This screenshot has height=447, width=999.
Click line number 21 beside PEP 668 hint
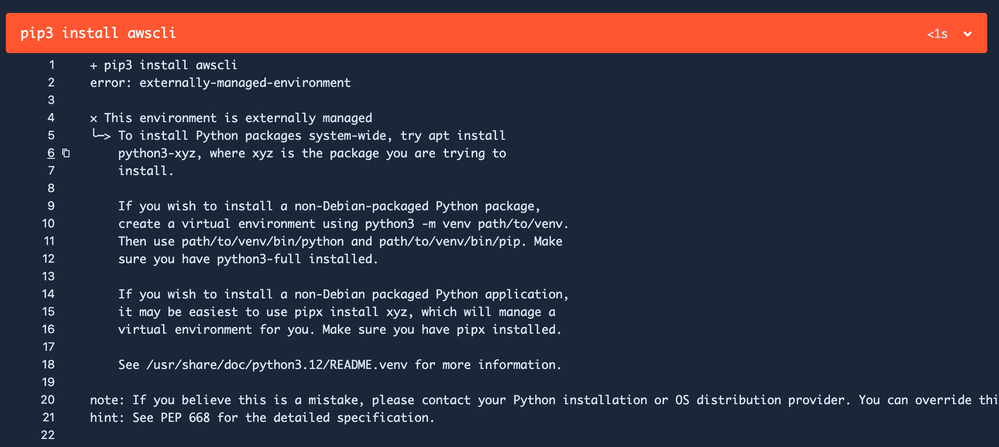48,418
